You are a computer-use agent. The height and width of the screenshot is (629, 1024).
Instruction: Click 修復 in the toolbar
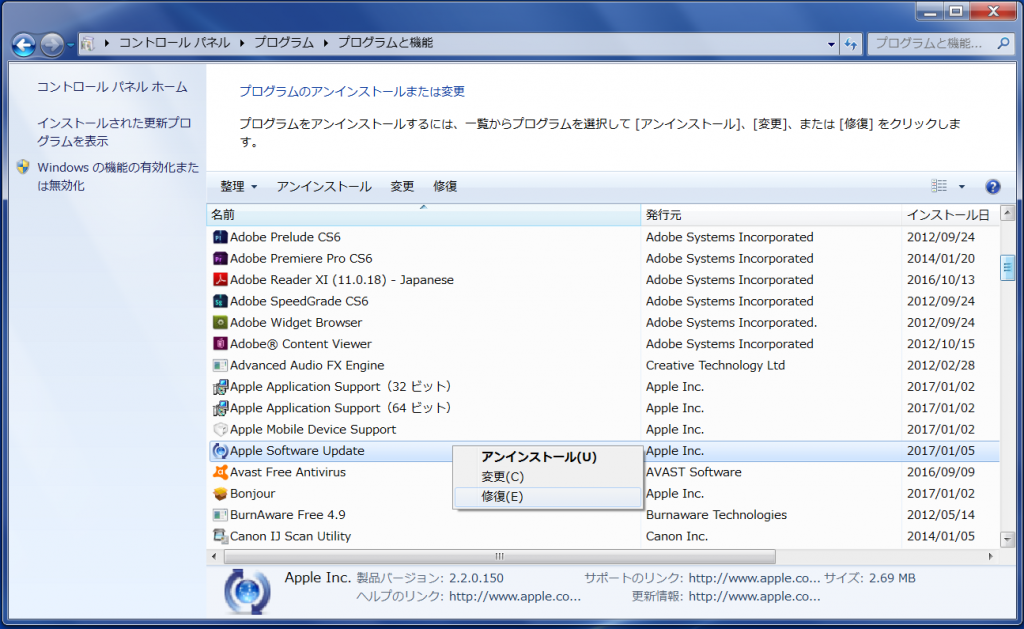[x=445, y=187]
